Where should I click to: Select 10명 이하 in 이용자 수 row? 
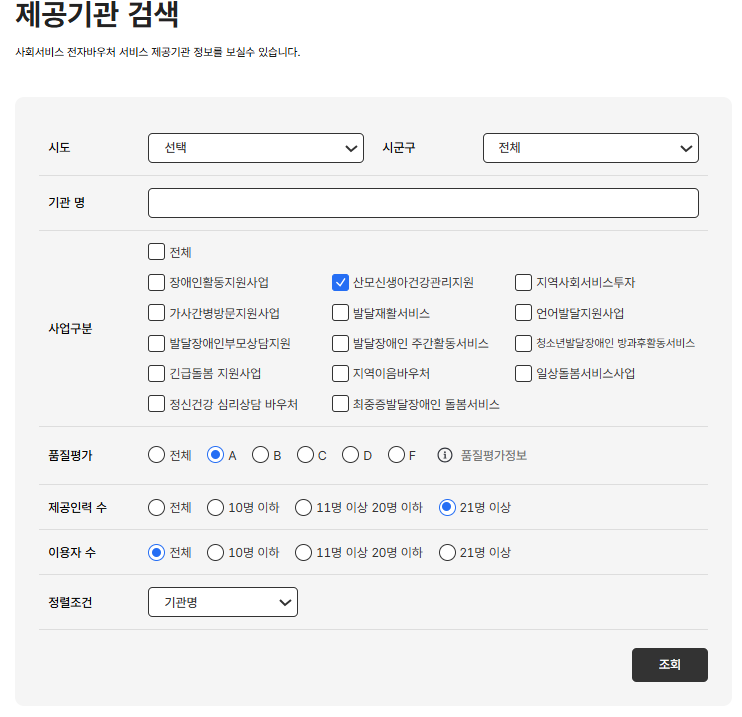point(215,552)
